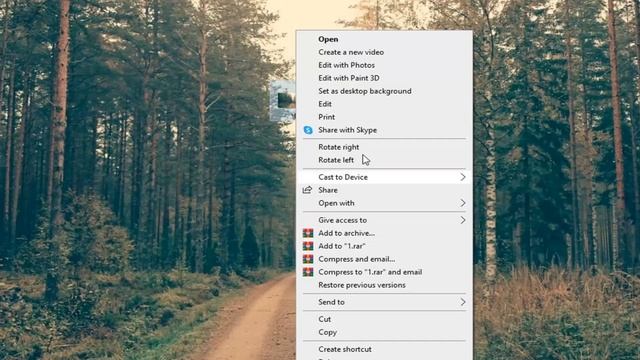The height and width of the screenshot is (360, 640).
Task: Choose Restore previous versions
Action: tap(384, 285)
